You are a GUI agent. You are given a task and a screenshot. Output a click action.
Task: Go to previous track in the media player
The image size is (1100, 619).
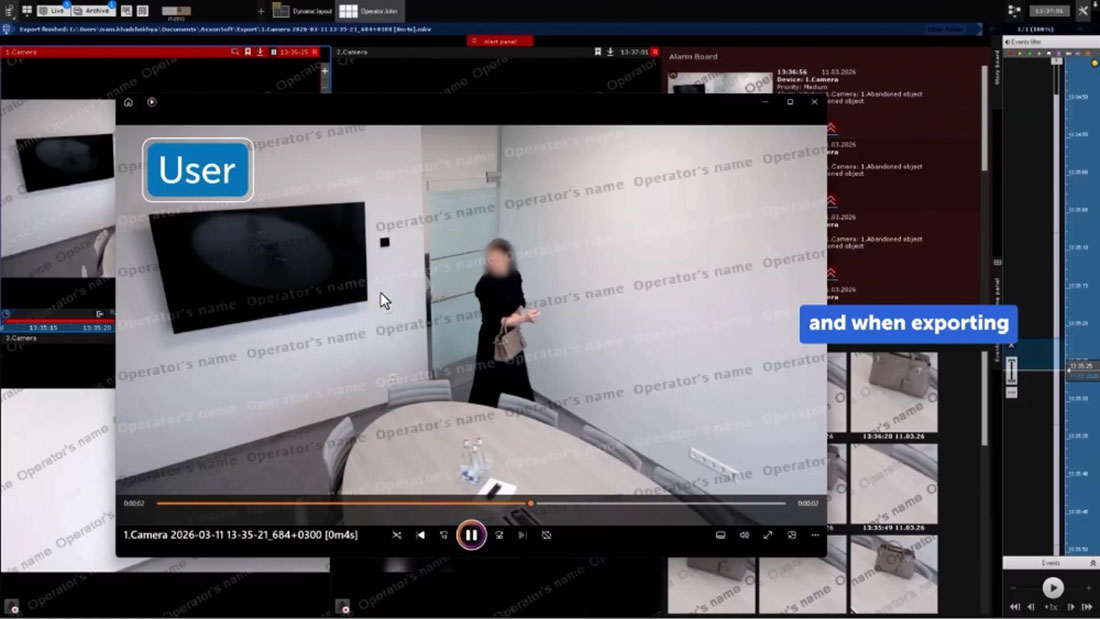(420, 535)
